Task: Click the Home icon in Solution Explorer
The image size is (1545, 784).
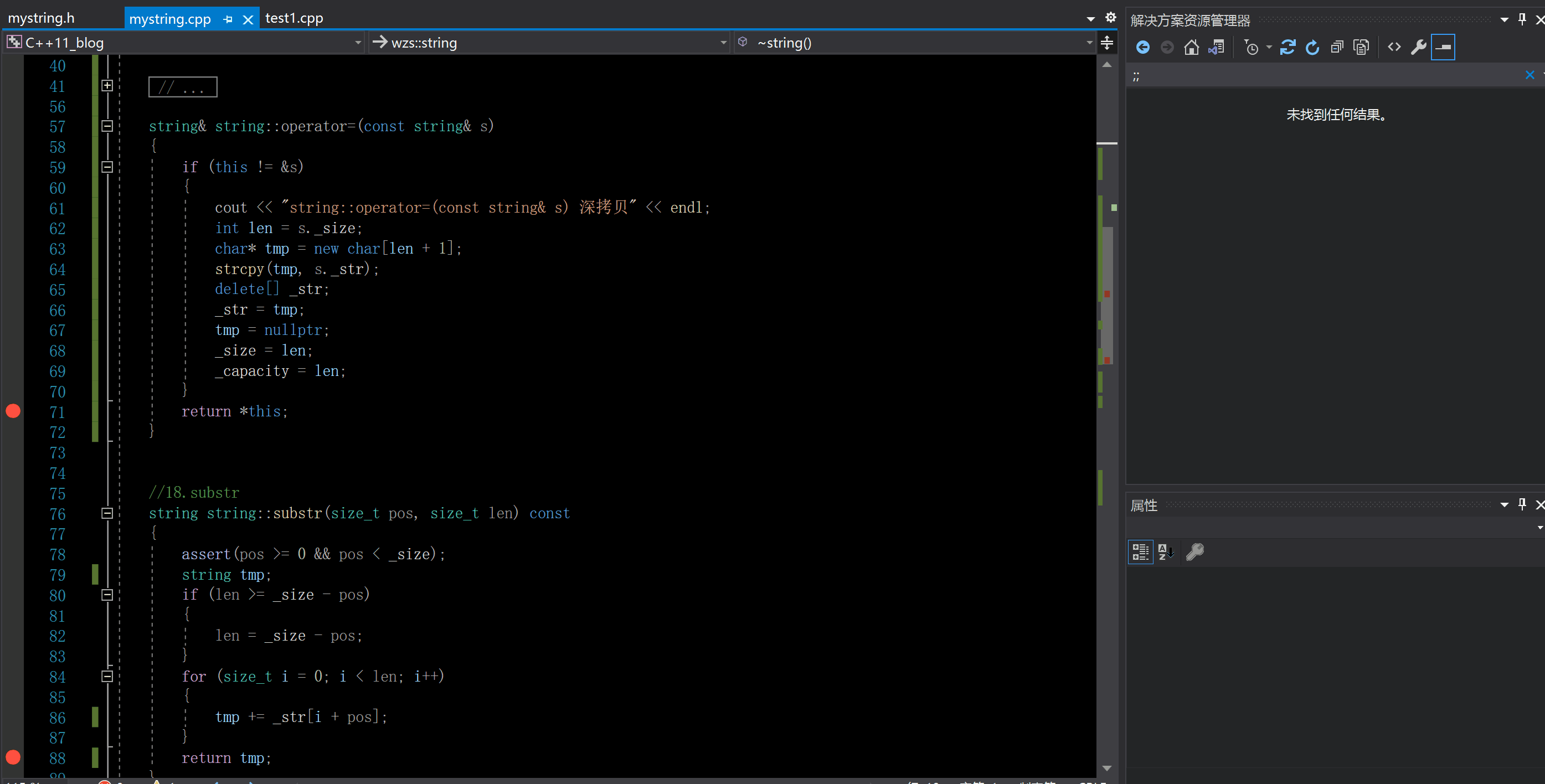Action: [x=1191, y=48]
